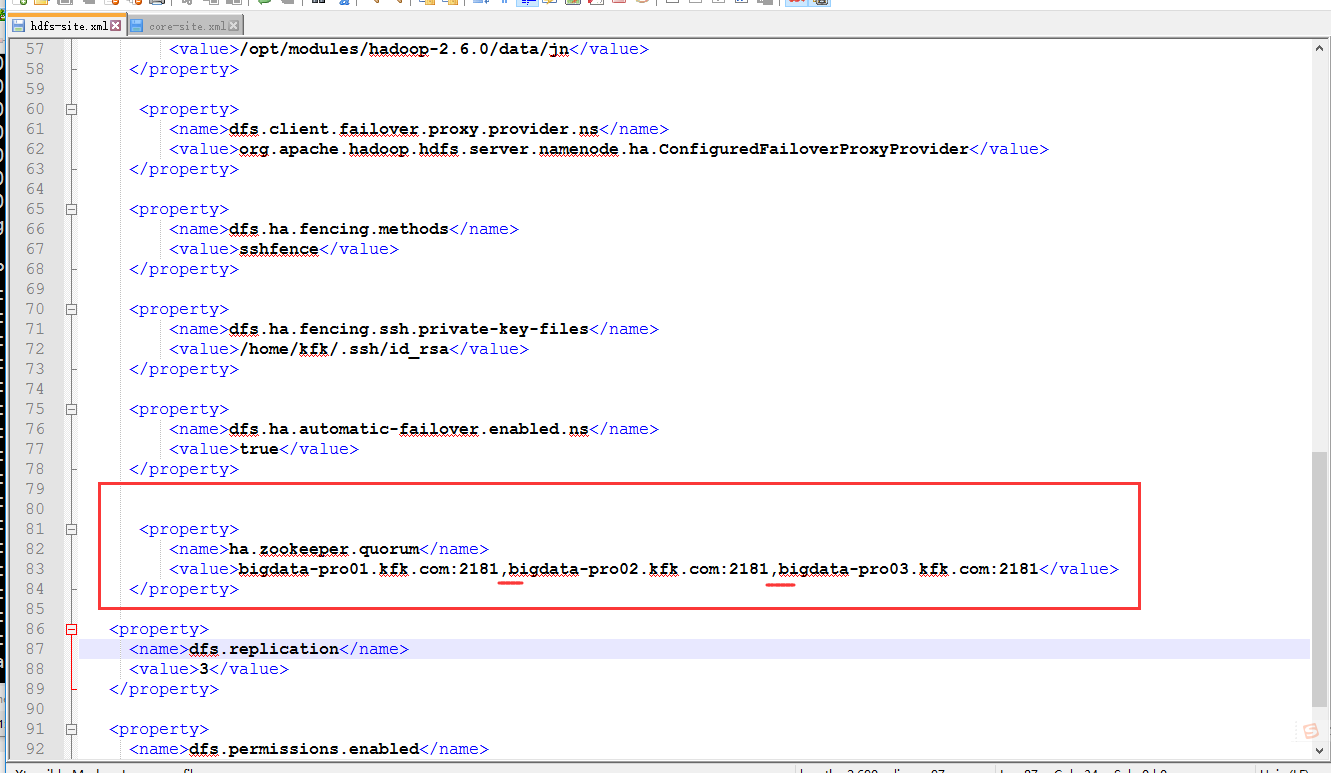The width and height of the screenshot is (1331, 773).
Task: Collapse the property block at line 81
Action: coord(71,529)
